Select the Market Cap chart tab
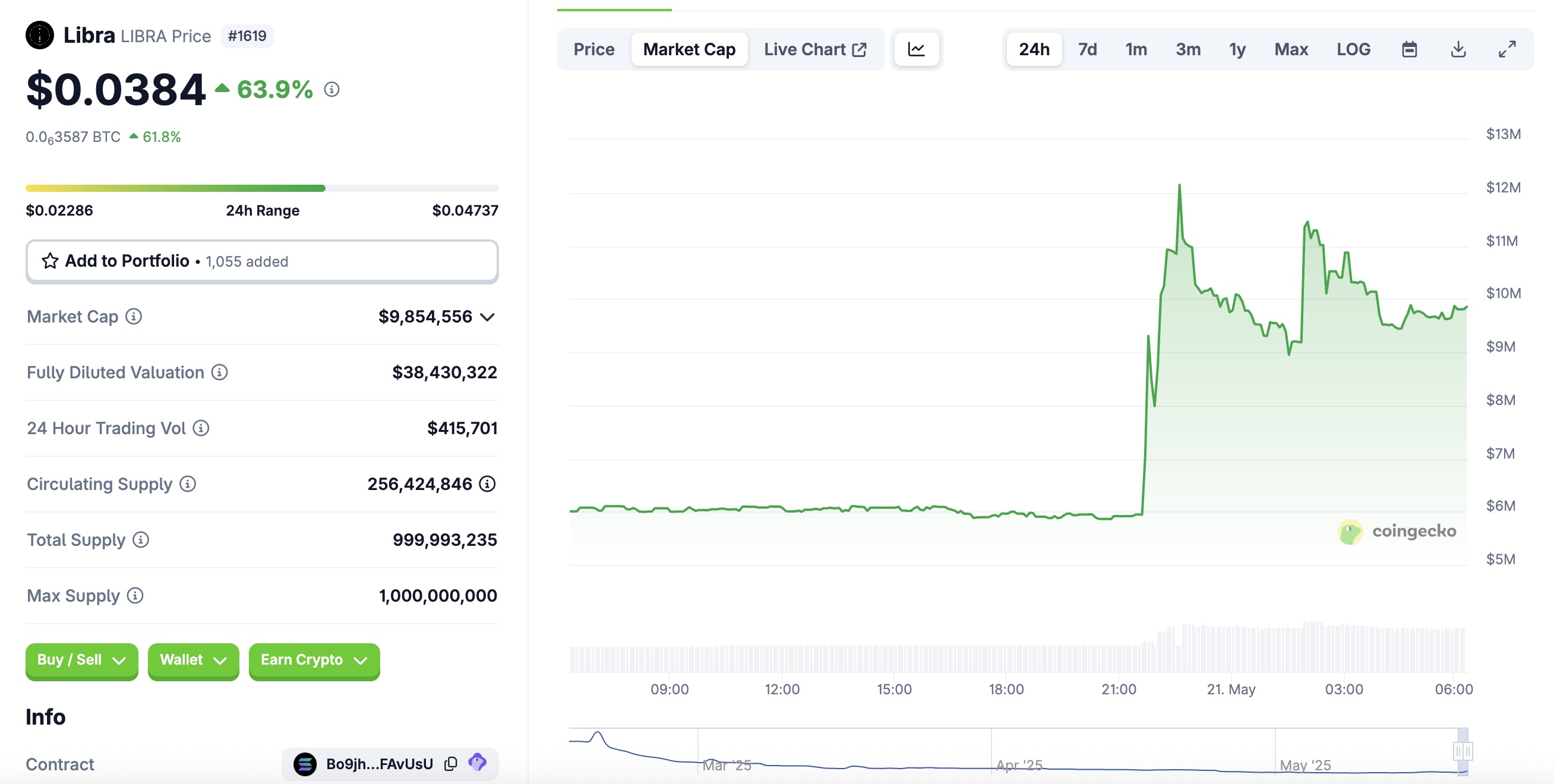This screenshot has height=784, width=1554. coord(689,49)
